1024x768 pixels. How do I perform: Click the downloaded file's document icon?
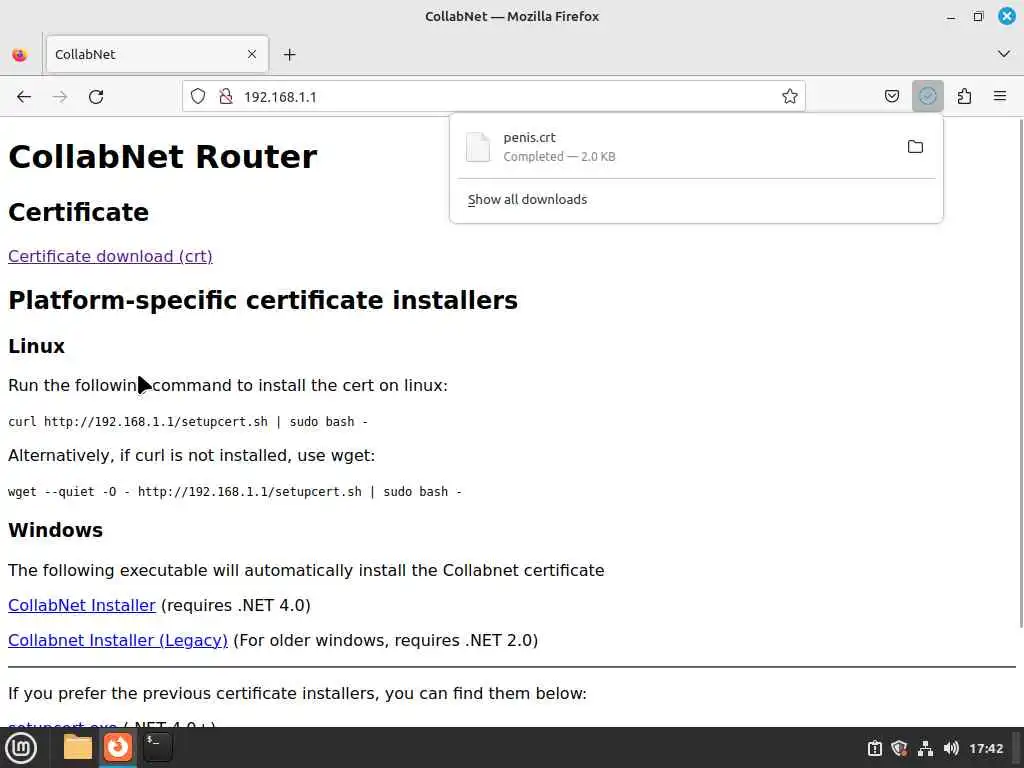(x=477, y=147)
